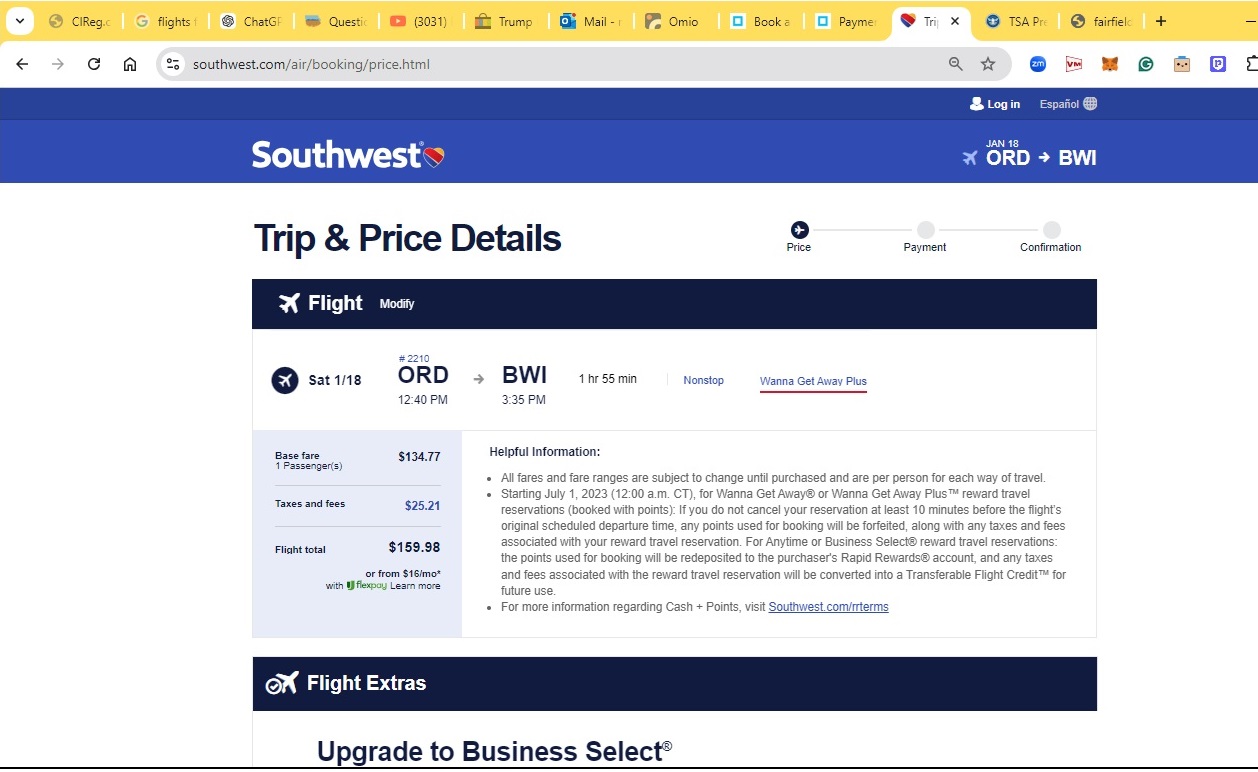Open a new browser tab

coord(1161,21)
